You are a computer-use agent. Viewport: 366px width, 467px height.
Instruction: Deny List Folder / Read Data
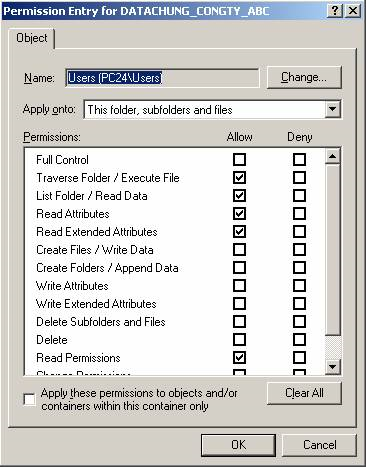click(x=299, y=196)
